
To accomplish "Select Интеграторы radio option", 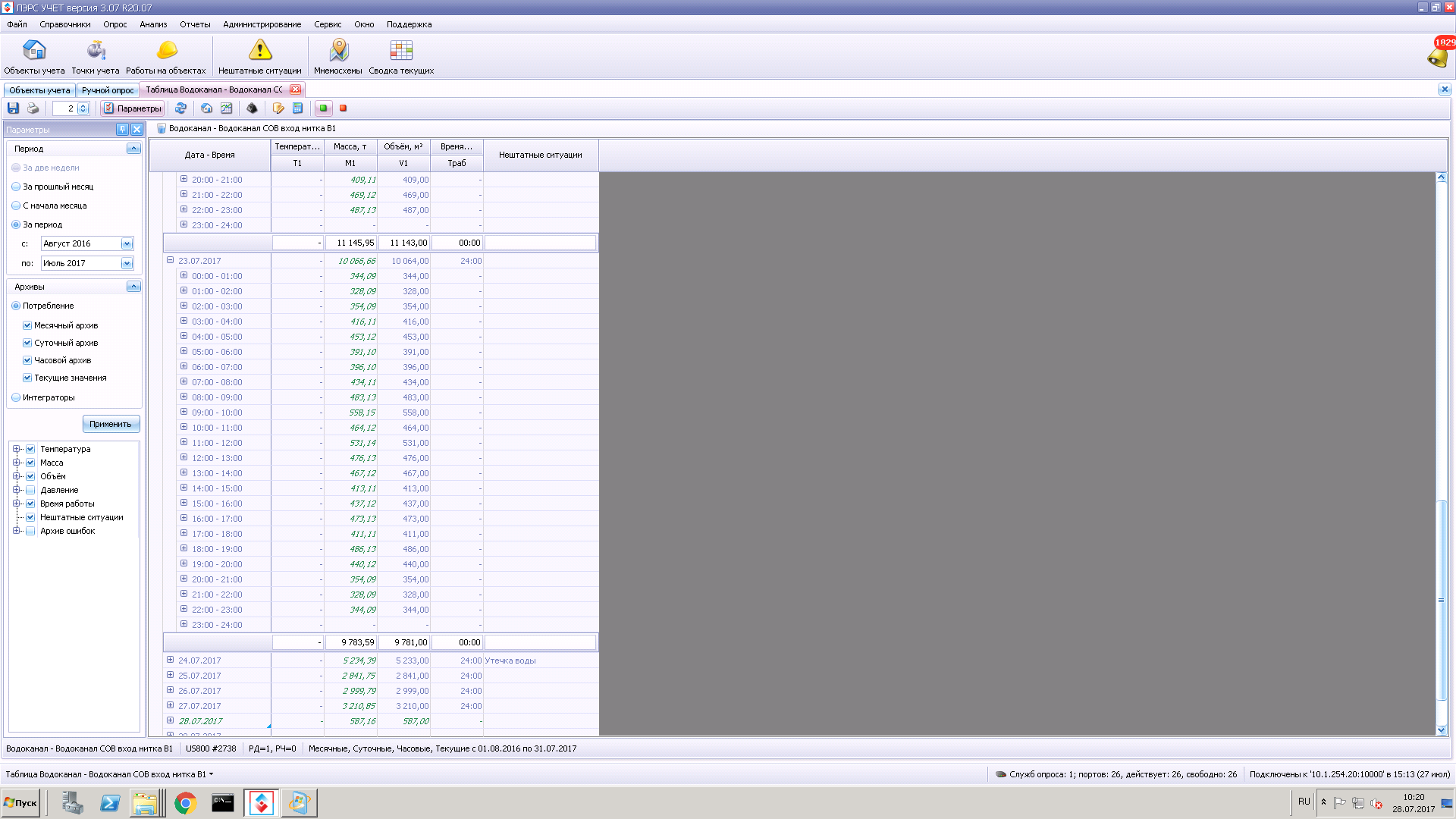I will [16, 397].
